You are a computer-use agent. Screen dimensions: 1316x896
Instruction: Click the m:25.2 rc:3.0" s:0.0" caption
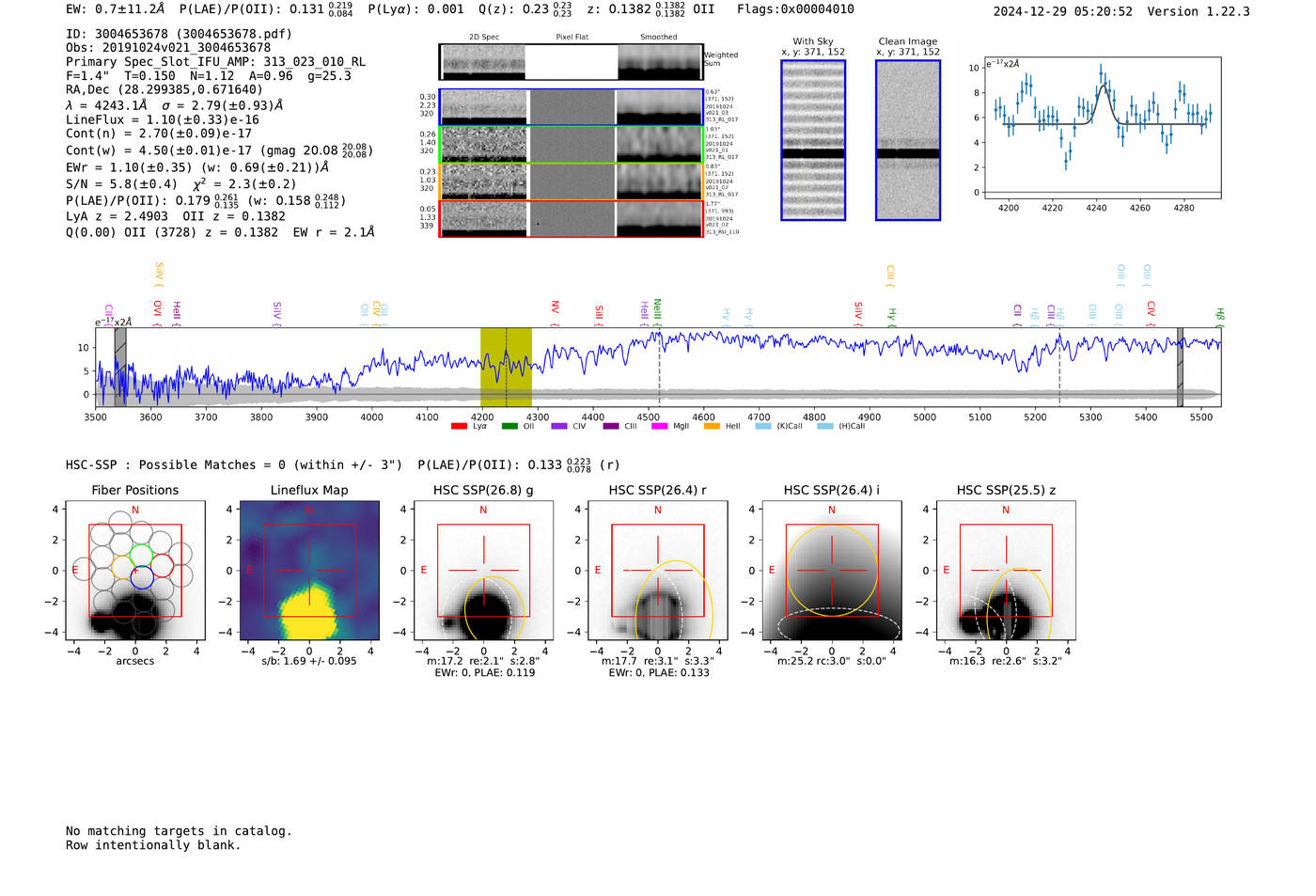coord(831,661)
